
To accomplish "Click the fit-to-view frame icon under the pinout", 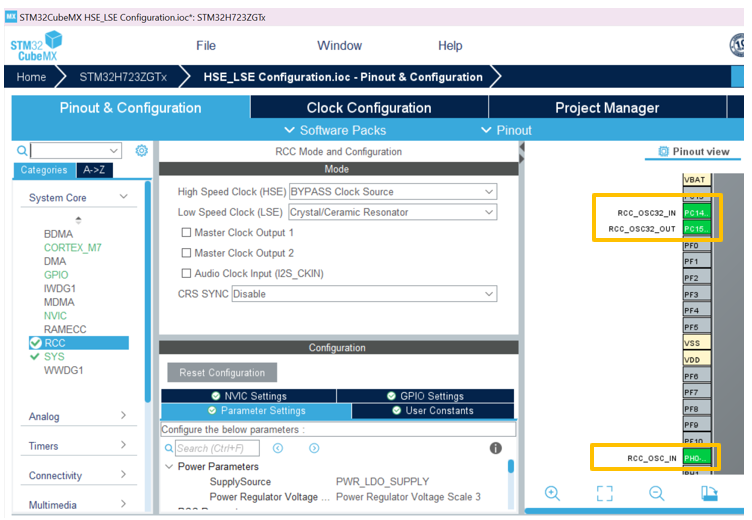I will [604, 493].
